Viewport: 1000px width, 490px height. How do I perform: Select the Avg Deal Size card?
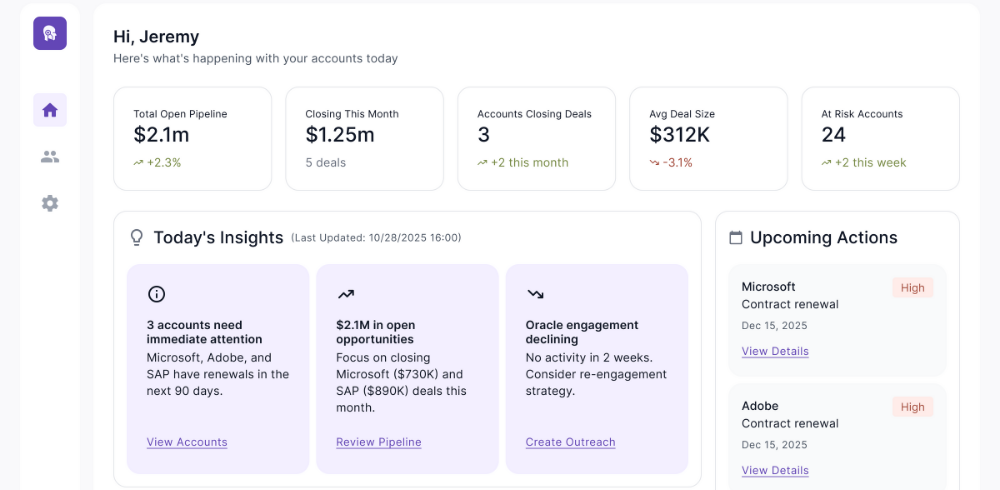click(x=709, y=138)
